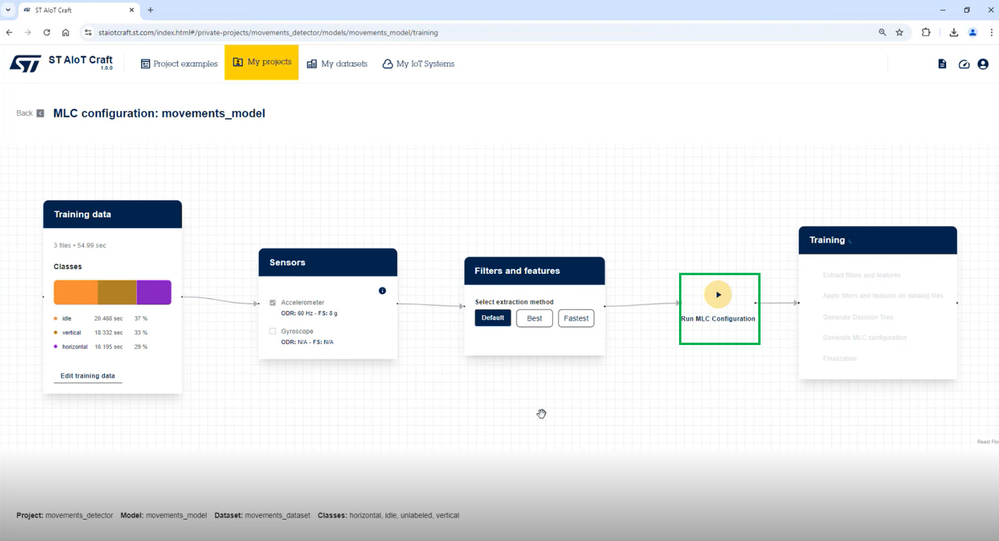Click Accelerometer ODR 60 Hz text
The image size is (999, 541).
coord(309,314)
